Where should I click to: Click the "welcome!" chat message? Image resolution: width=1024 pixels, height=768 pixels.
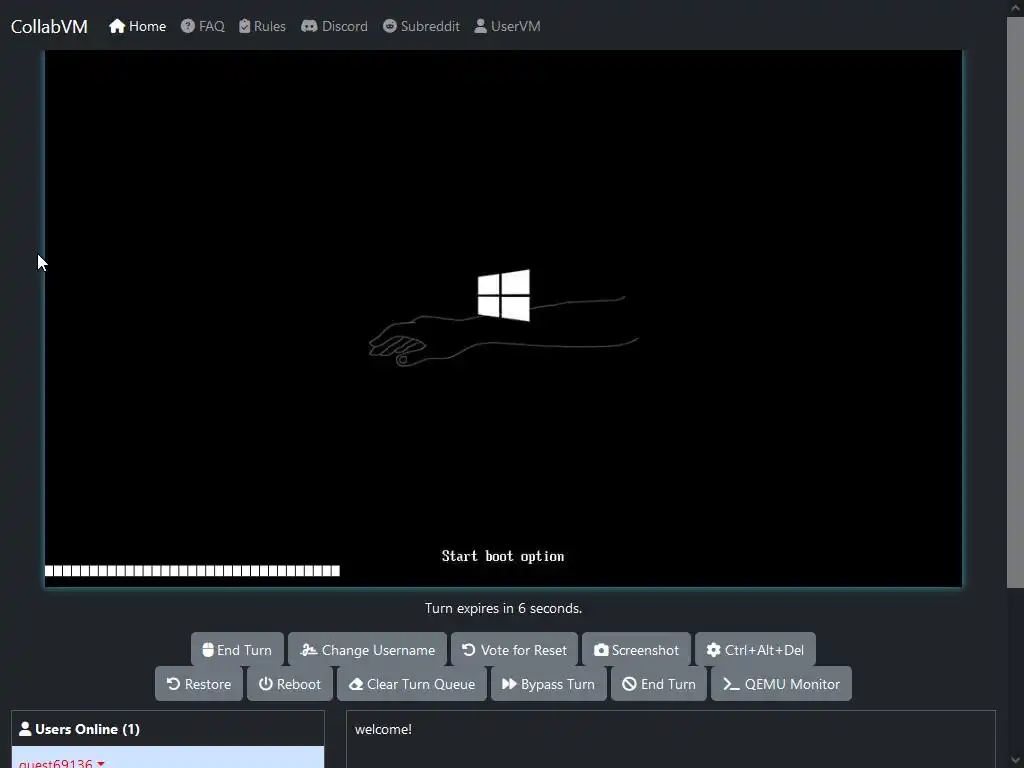click(x=383, y=729)
